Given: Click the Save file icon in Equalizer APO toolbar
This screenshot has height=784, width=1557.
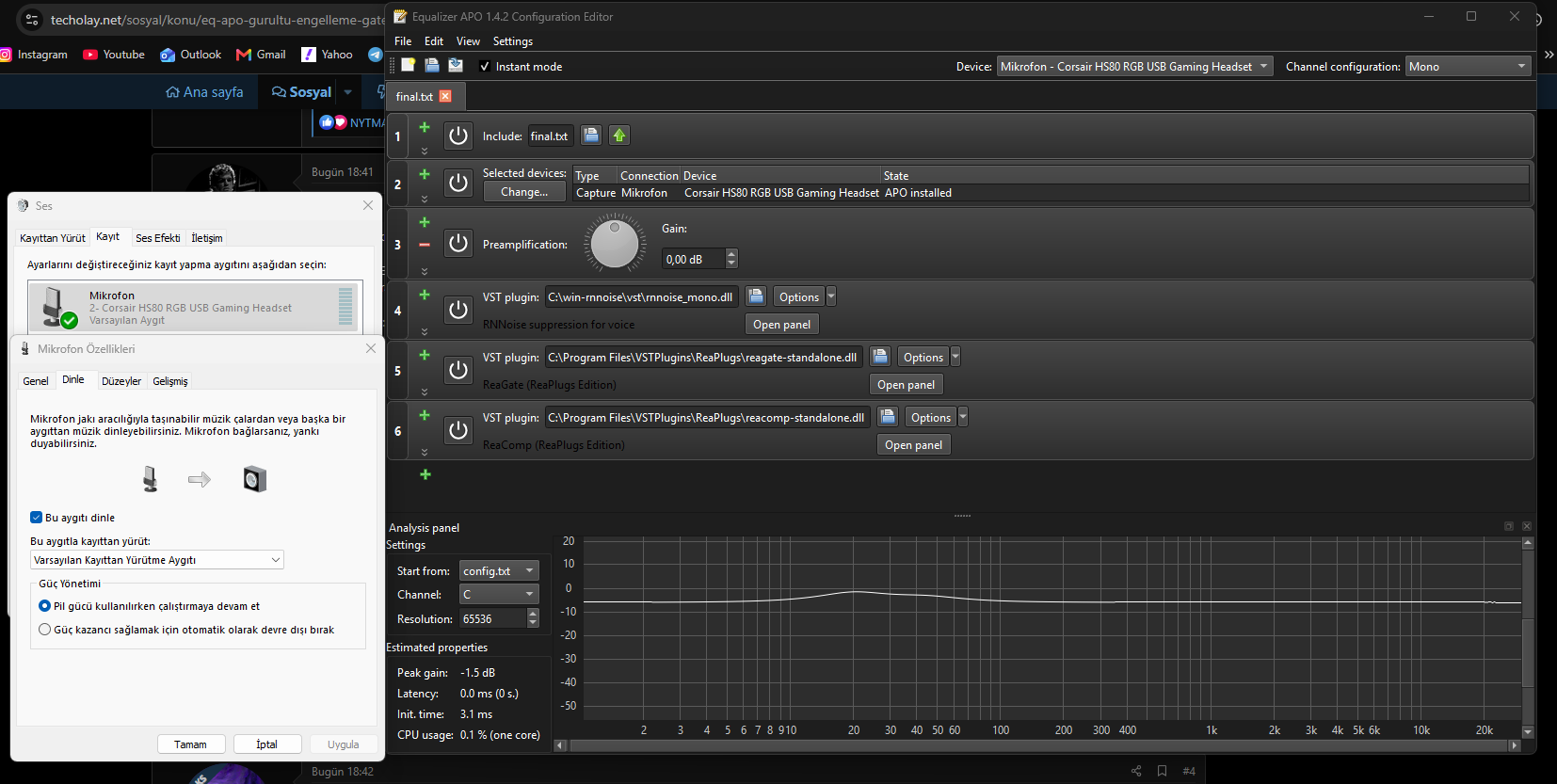Looking at the screenshot, I should tap(456, 65).
